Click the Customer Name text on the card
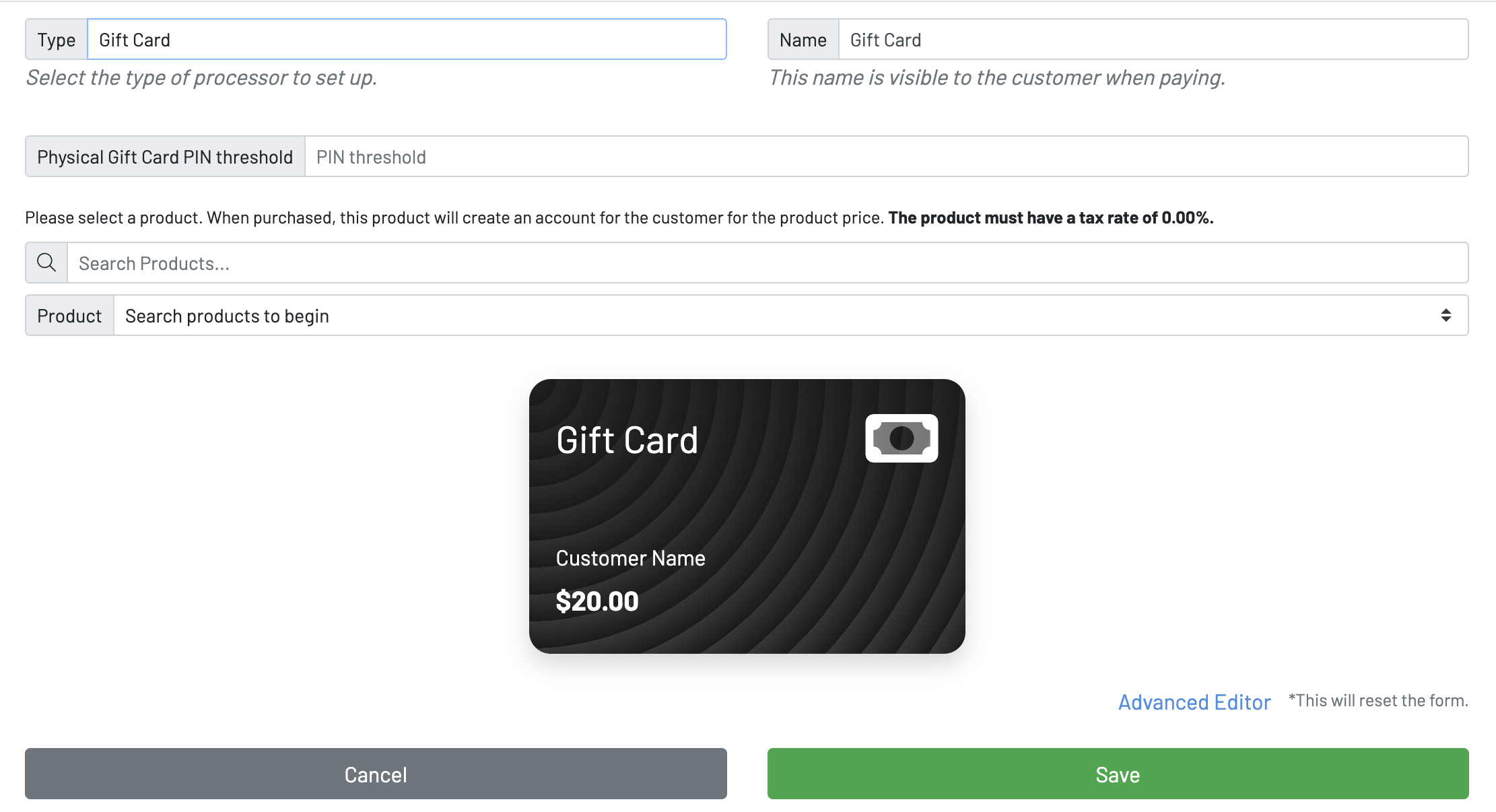This screenshot has width=1496, height=812. pyautogui.click(x=630, y=557)
